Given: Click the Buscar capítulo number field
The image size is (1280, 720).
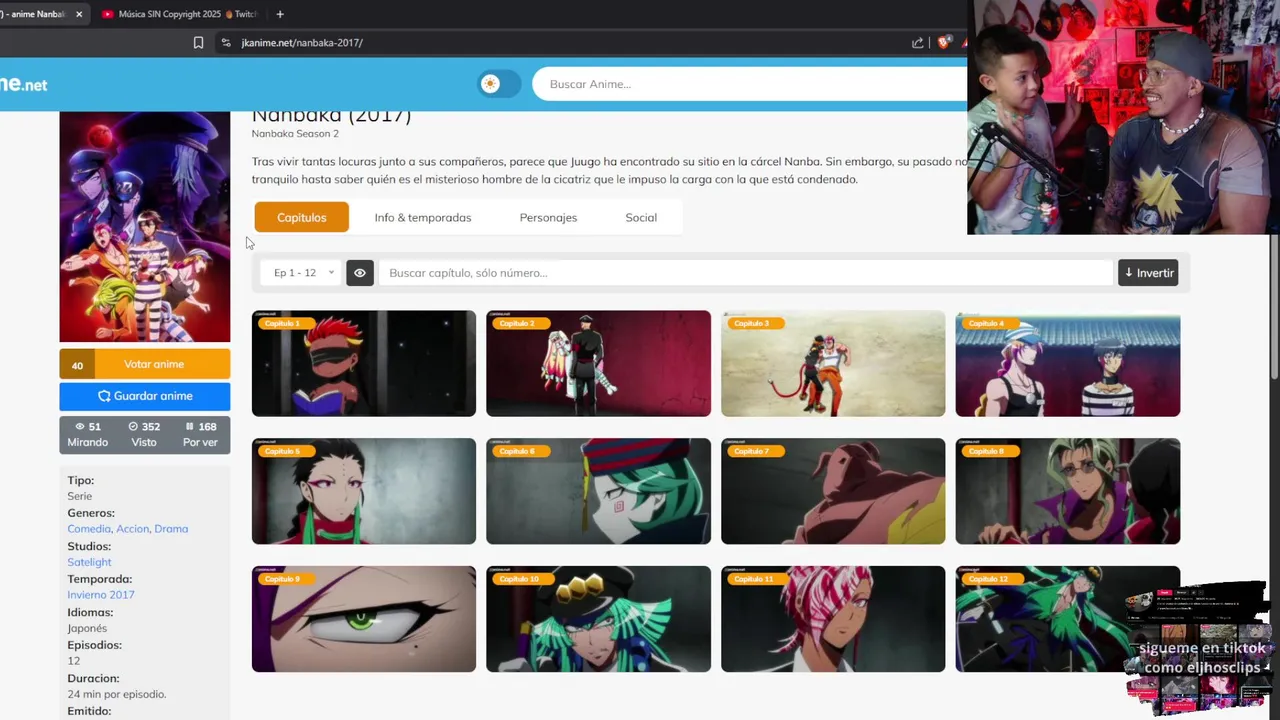Looking at the screenshot, I should click(x=745, y=273).
